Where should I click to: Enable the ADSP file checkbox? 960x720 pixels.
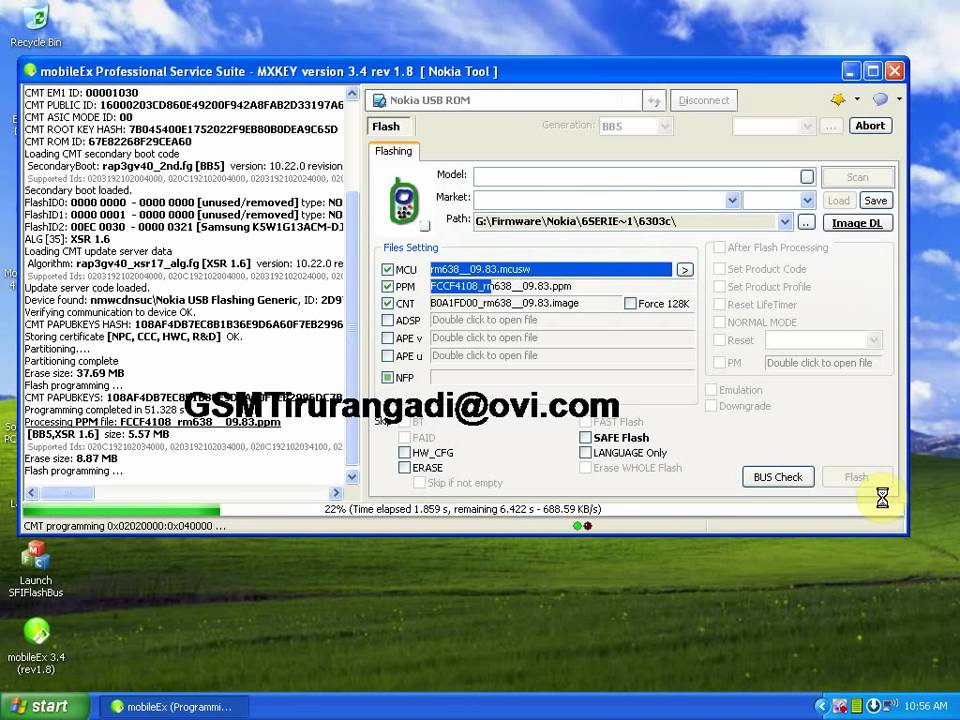coord(388,320)
